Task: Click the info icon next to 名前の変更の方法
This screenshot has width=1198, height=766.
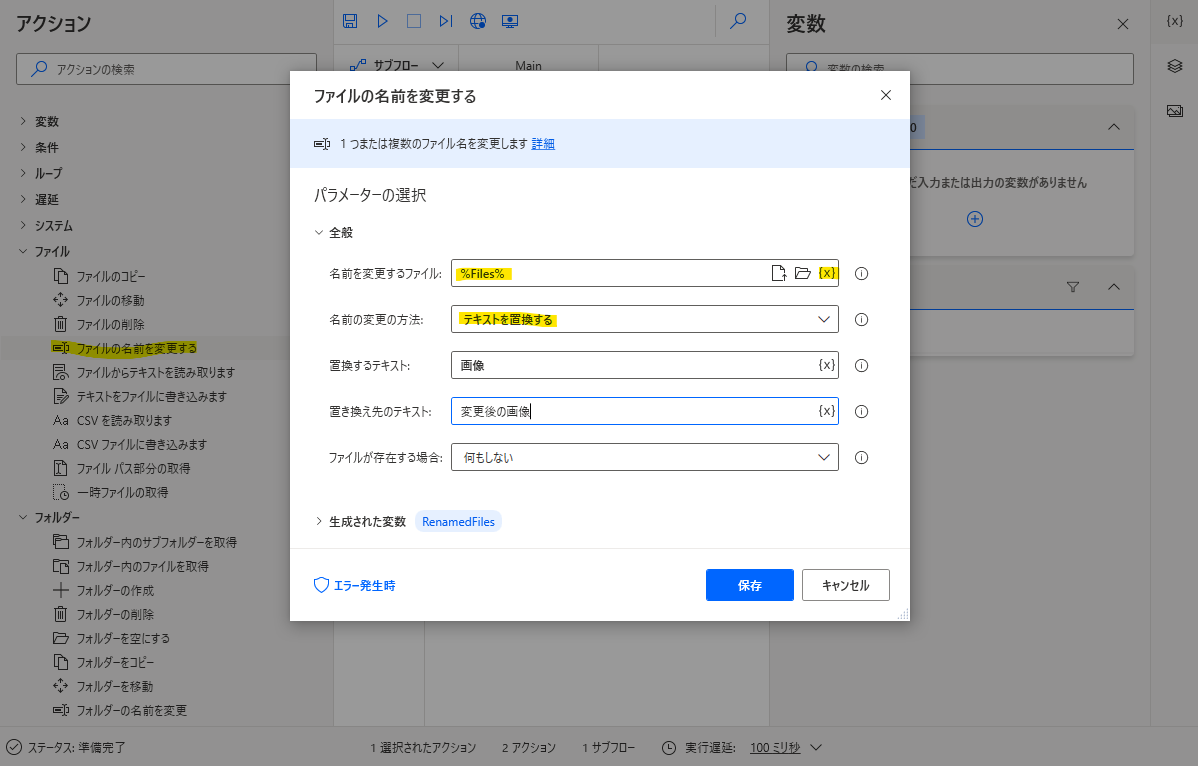Action: click(861, 318)
